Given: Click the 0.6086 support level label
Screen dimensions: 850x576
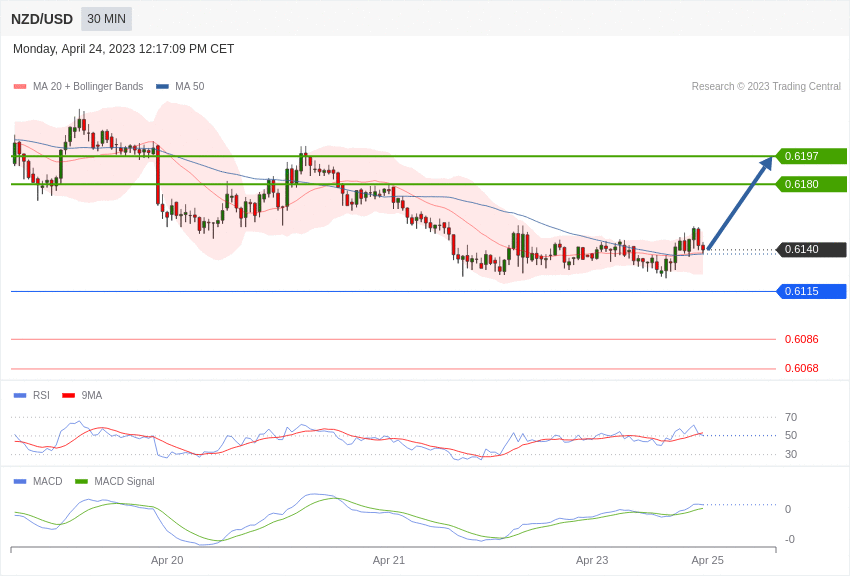Looking at the screenshot, I should 802,339.
